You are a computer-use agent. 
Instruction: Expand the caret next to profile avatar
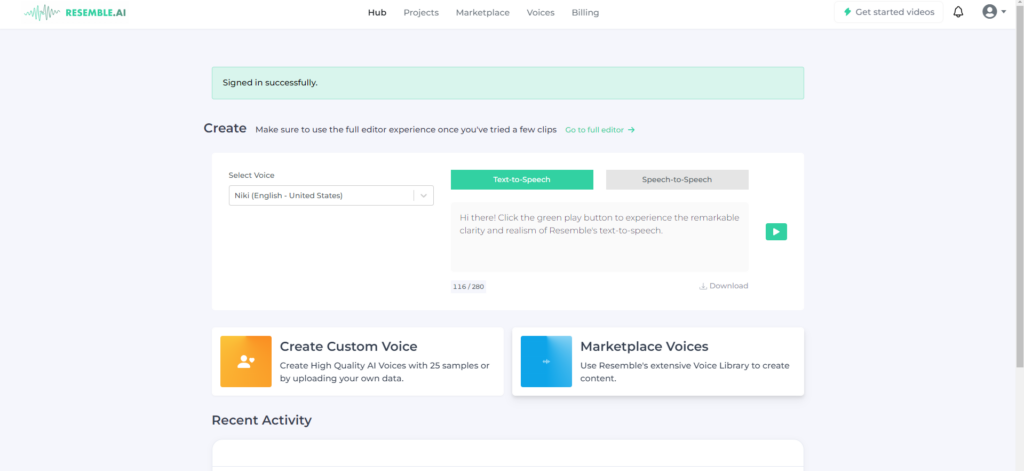click(1003, 12)
